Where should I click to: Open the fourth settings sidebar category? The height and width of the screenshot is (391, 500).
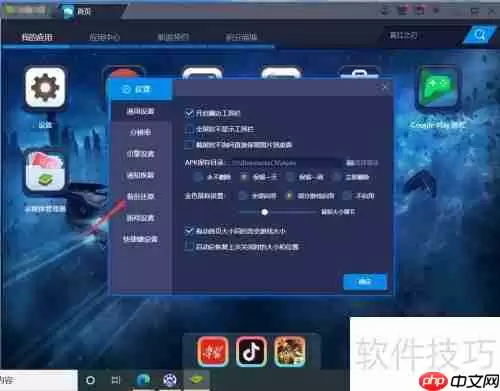click(x=141, y=175)
